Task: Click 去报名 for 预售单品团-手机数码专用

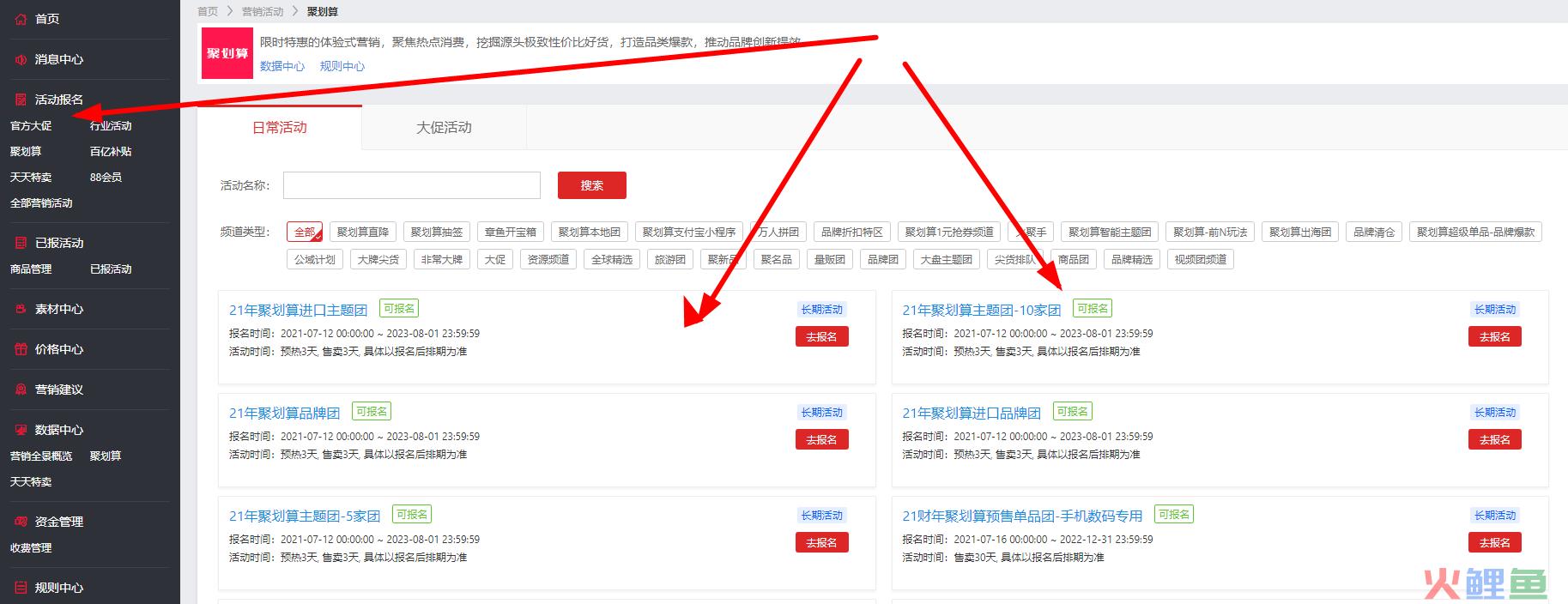Action: pos(1495,543)
